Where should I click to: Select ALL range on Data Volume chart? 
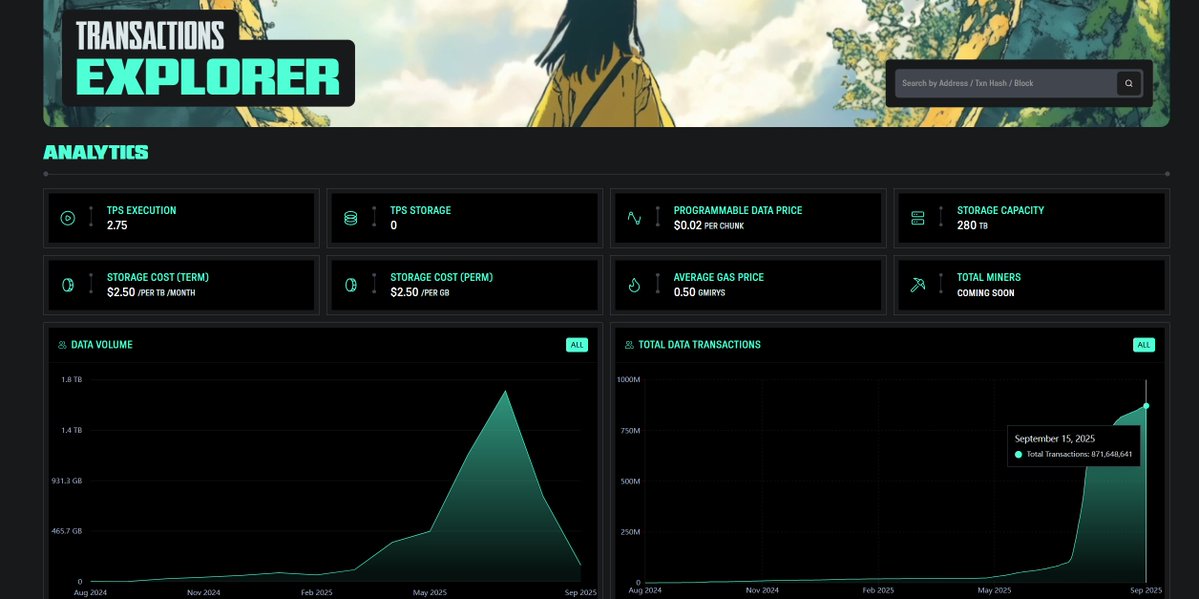coord(577,345)
